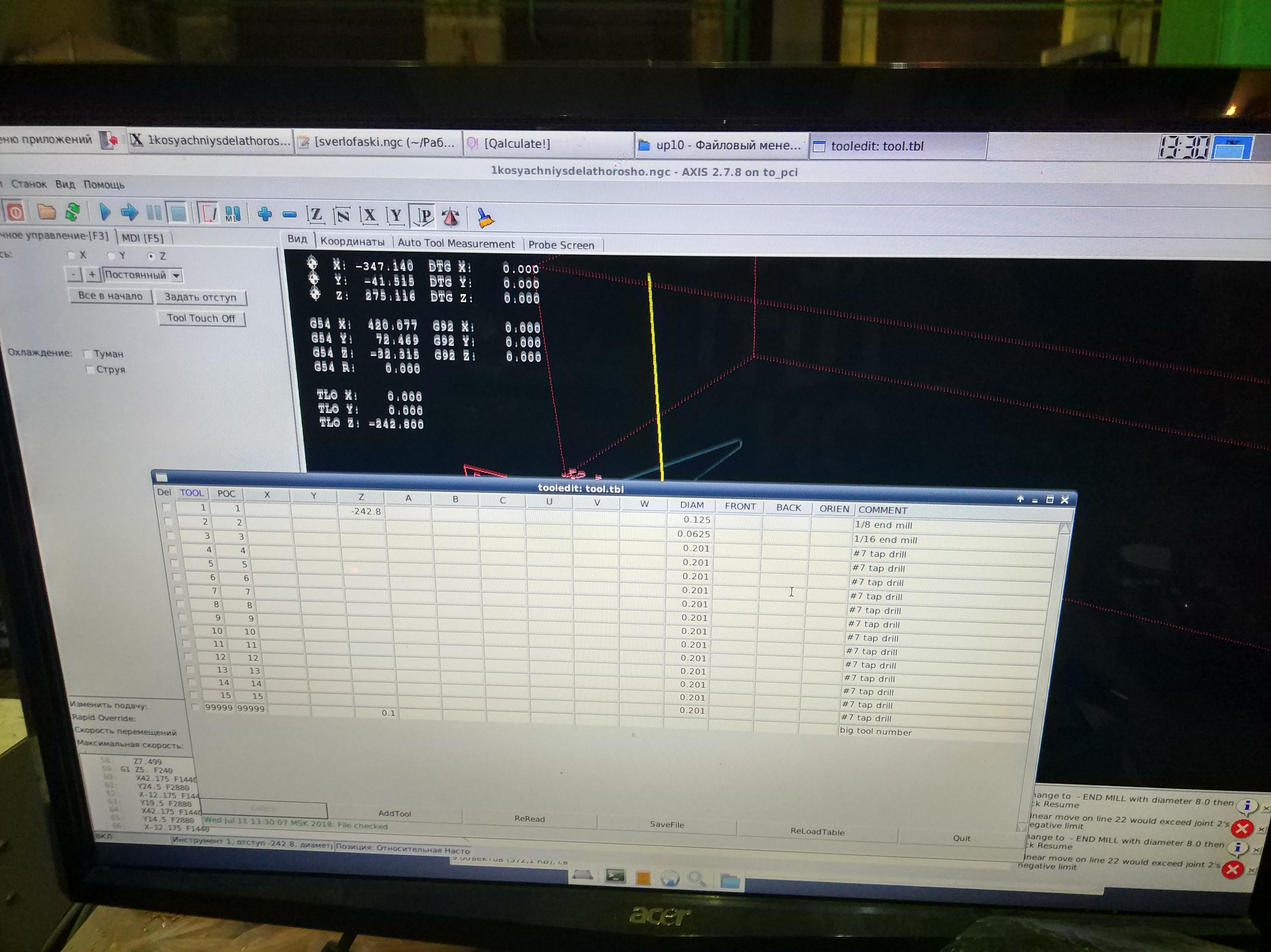Enable the Струя coolant checkbox
This screenshot has height=952, width=1271.
[90, 369]
